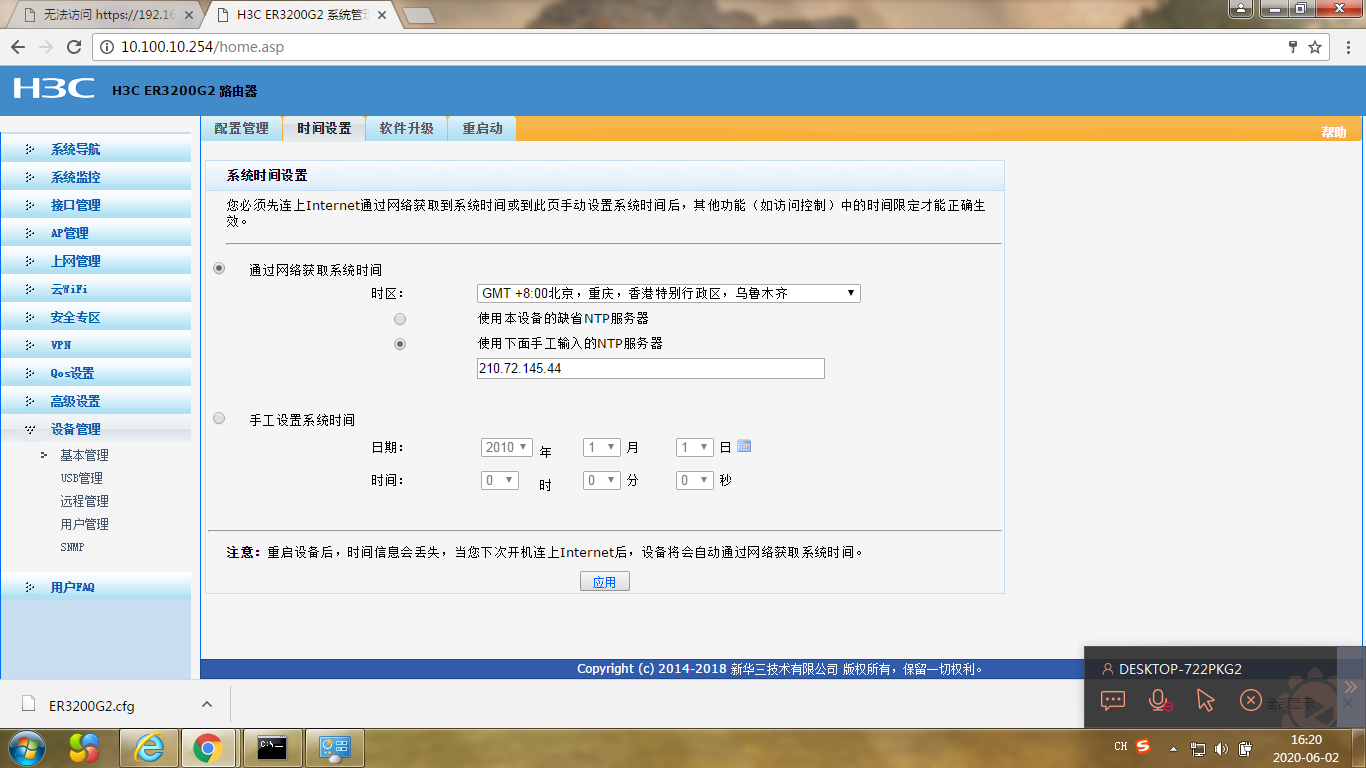Select 使用下面手工输入的NTP服务器 radio option
The height and width of the screenshot is (768, 1366).
[400, 344]
